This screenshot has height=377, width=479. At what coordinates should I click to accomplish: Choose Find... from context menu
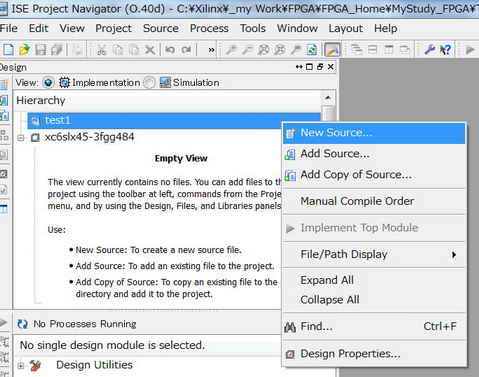(x=374, y=326)
